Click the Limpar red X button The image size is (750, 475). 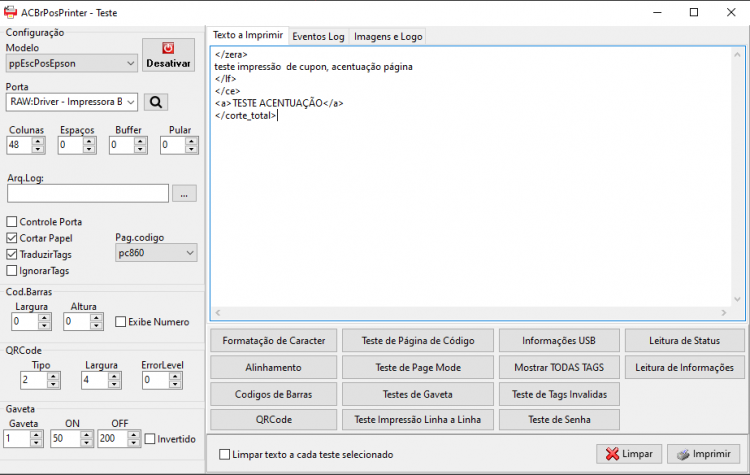629,454
